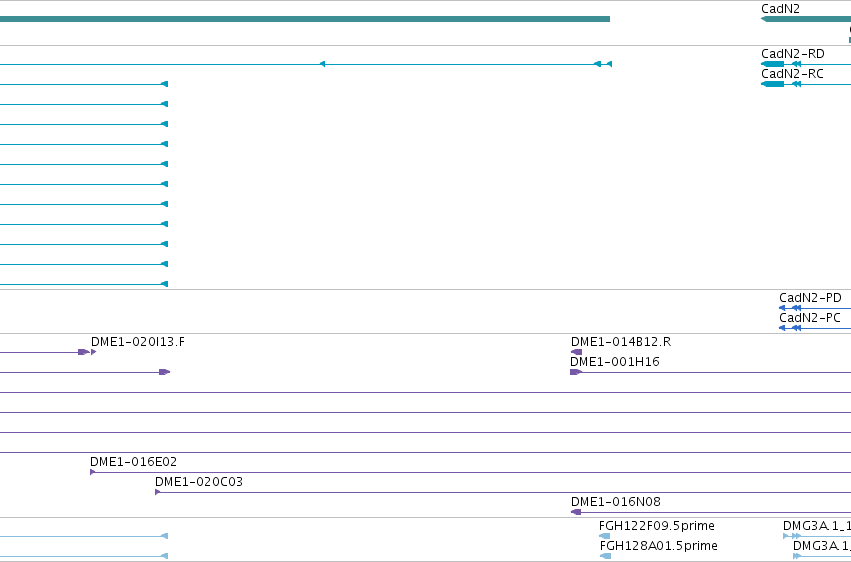This screenshot has width=851, height=562.
Task: Click the purple start block of DME1-001H16
Action: click(x=575, y=372)
